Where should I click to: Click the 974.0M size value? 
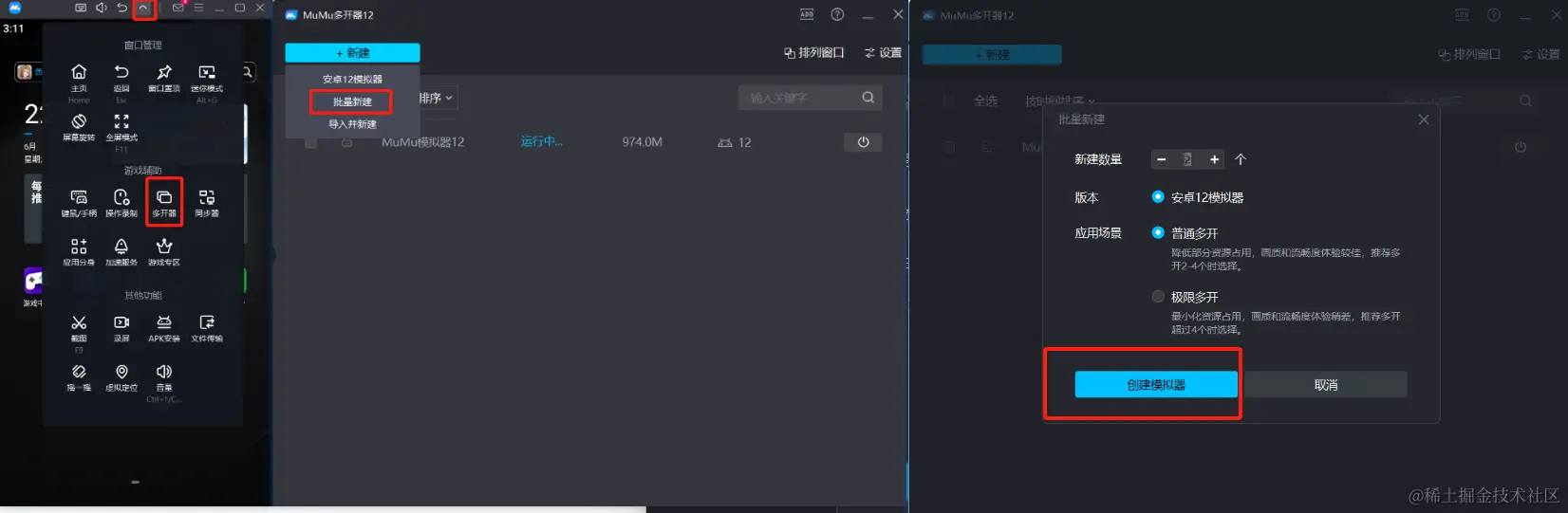pos(642,142)
